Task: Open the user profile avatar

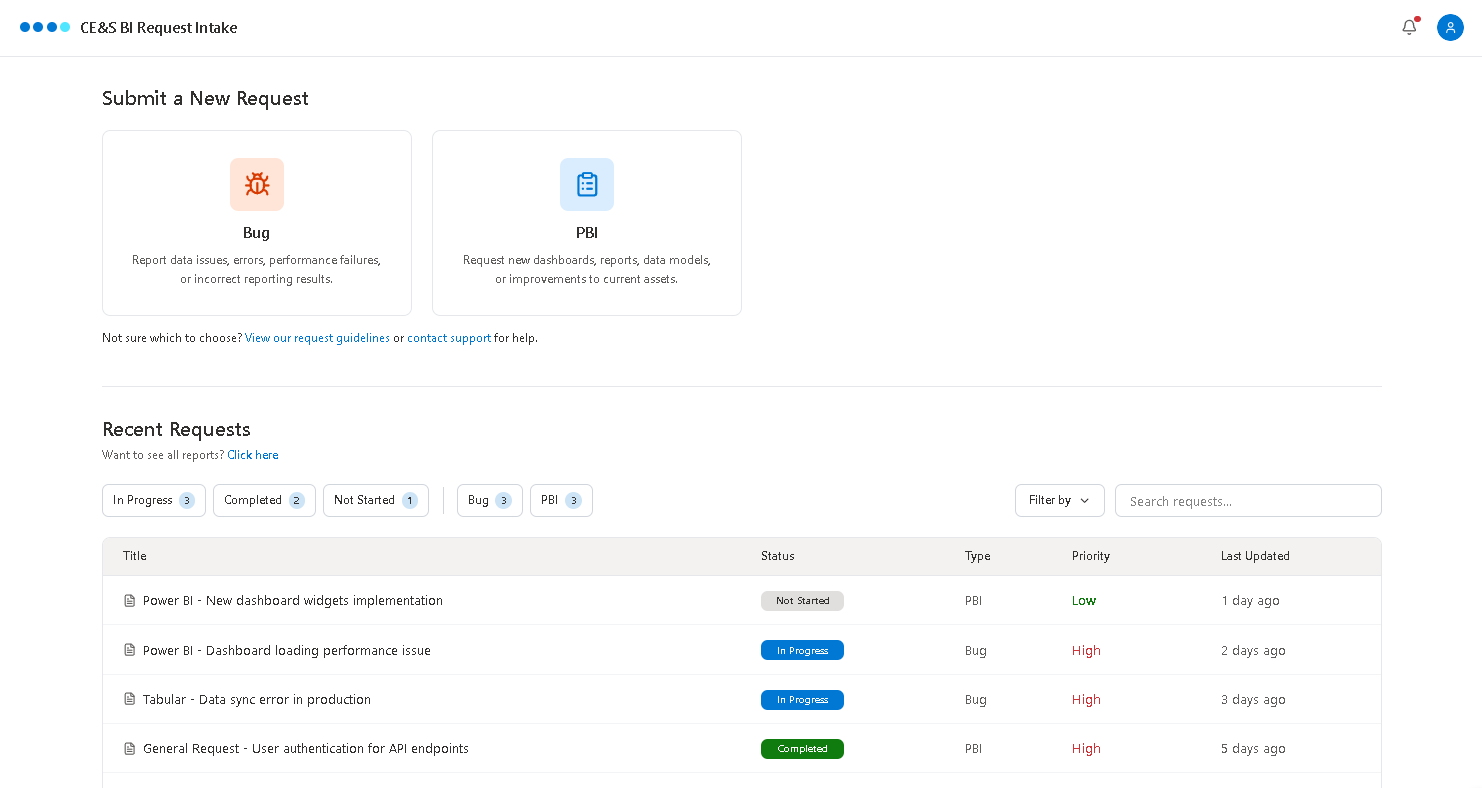Action: tap(1450, 27)
